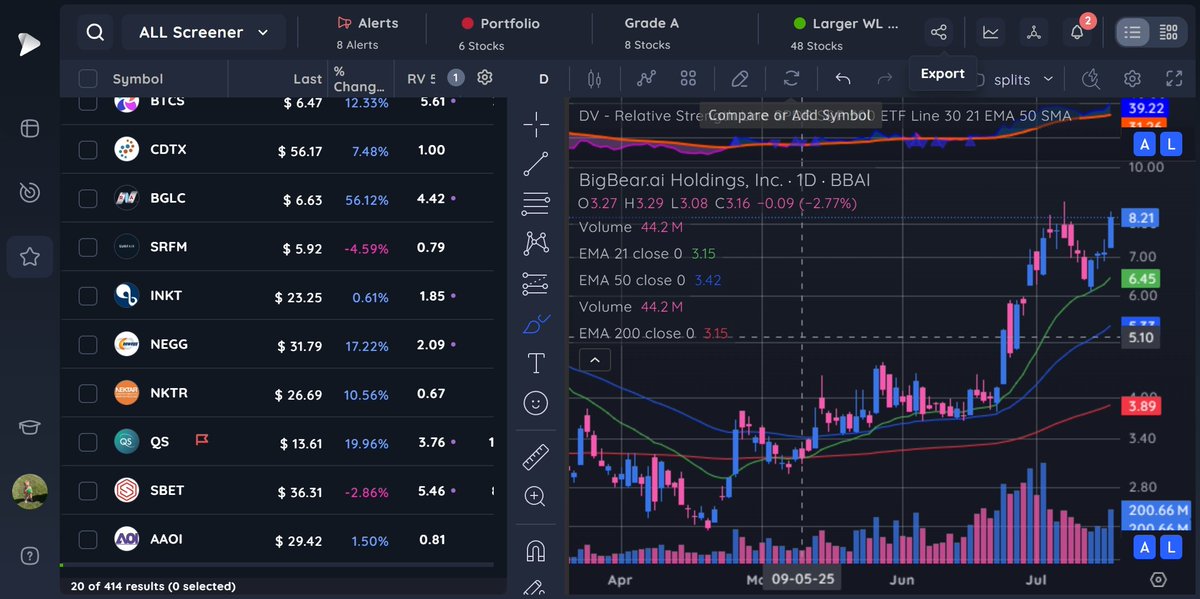Viewport: 1200px width, 599px height.
Task: Select the Fibonacci retracement tool
Action: 536,204
